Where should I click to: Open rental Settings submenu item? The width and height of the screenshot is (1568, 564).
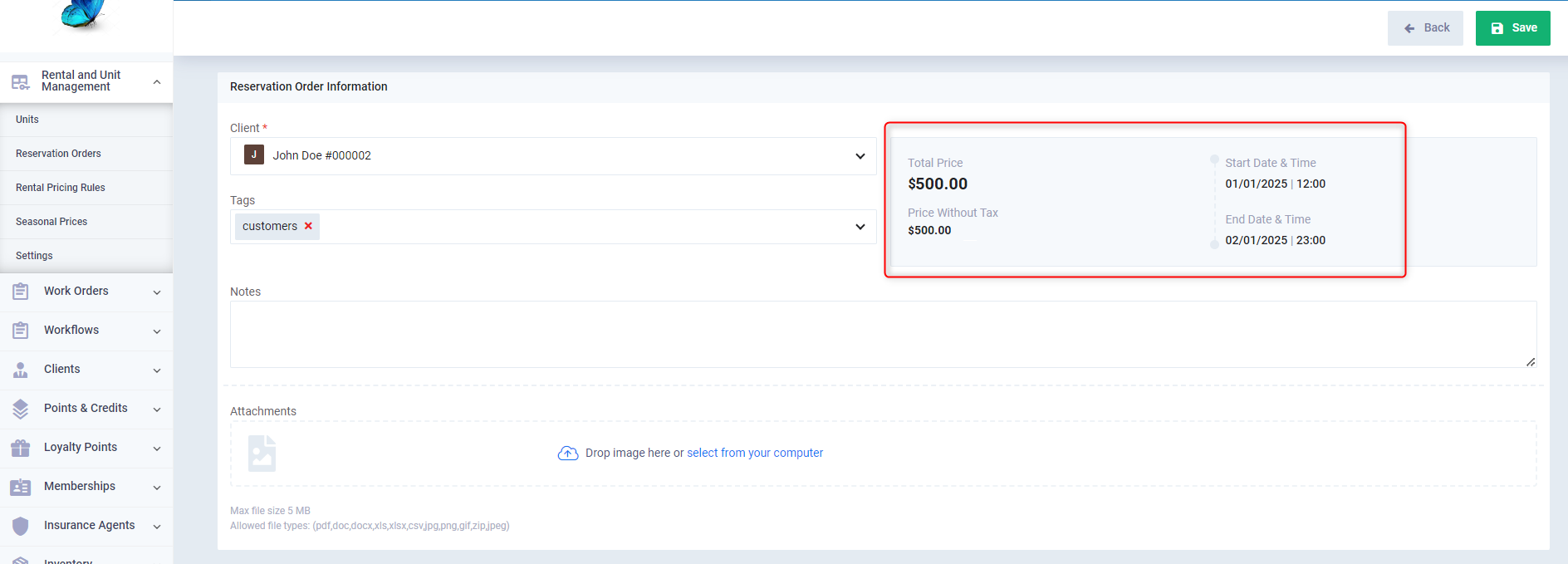click(86, 256)
